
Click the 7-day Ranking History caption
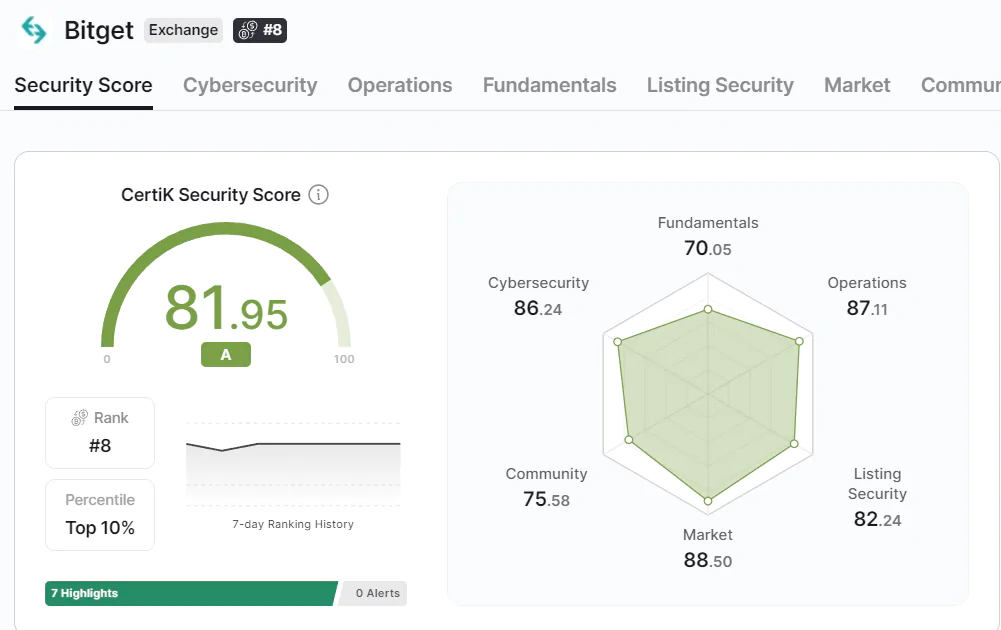(293, 524)
